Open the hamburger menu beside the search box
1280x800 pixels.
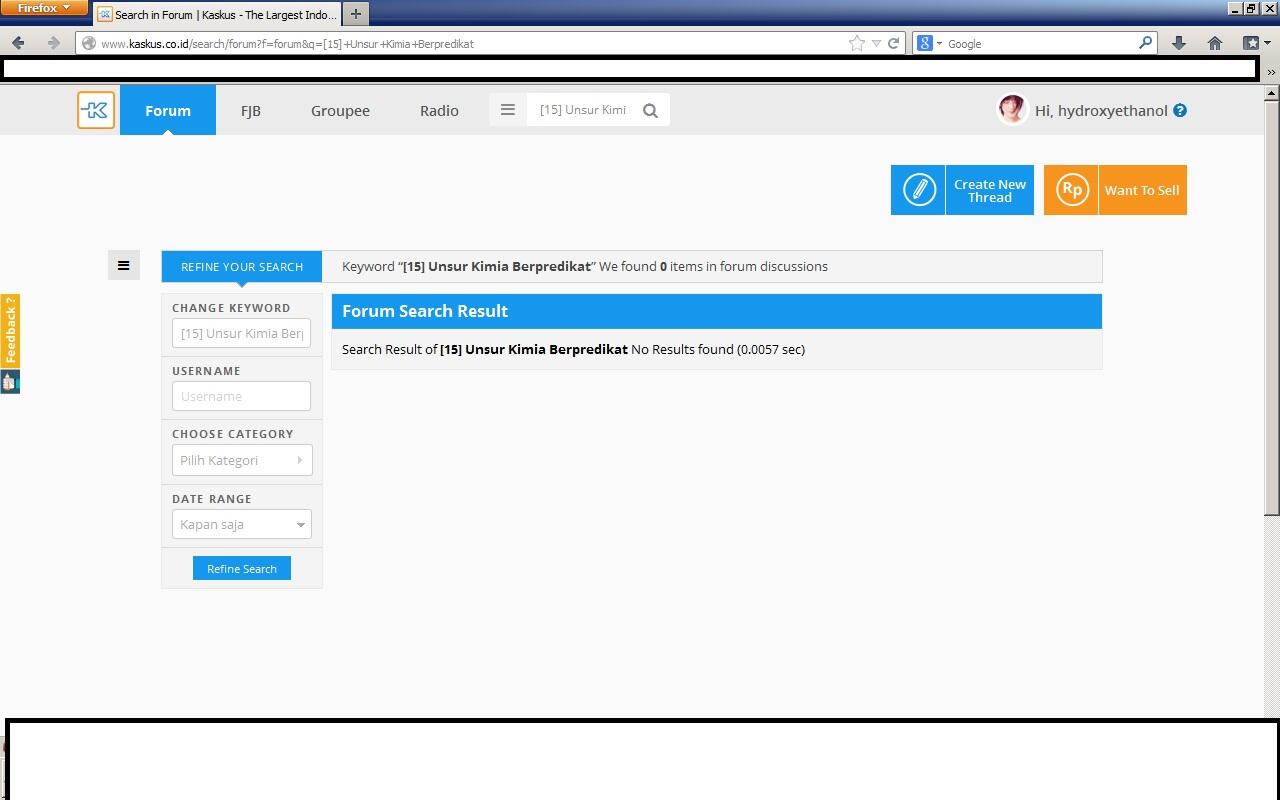pyautogui.click(x=508, y=110)
